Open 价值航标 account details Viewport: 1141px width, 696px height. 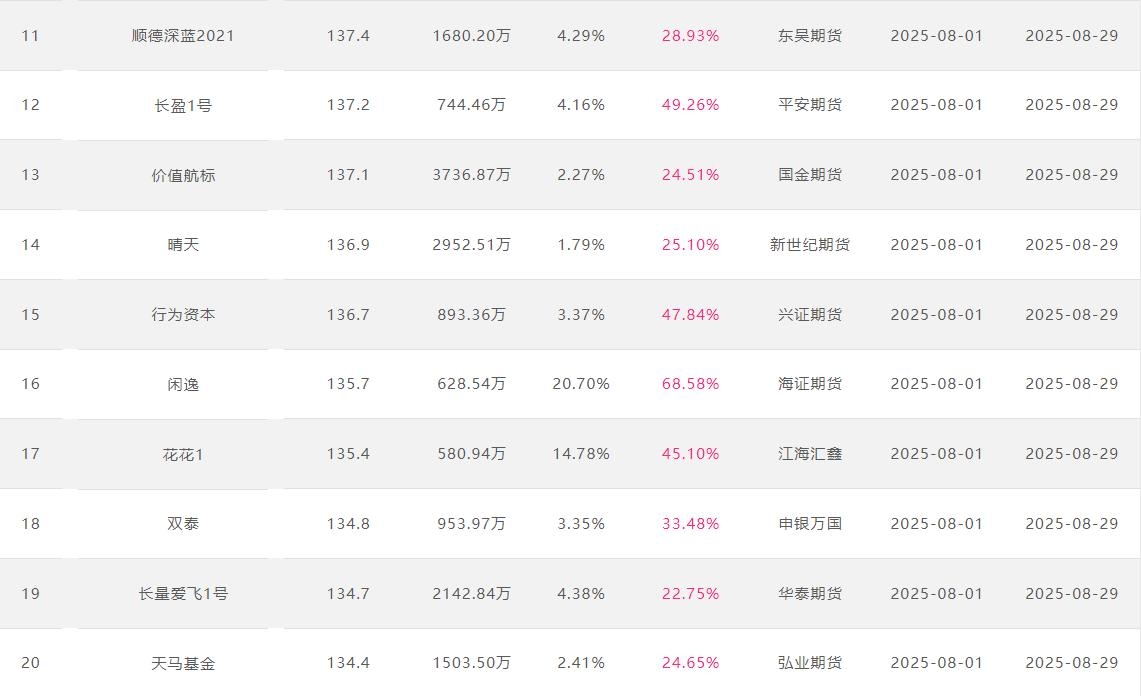[x=183, y=175]
